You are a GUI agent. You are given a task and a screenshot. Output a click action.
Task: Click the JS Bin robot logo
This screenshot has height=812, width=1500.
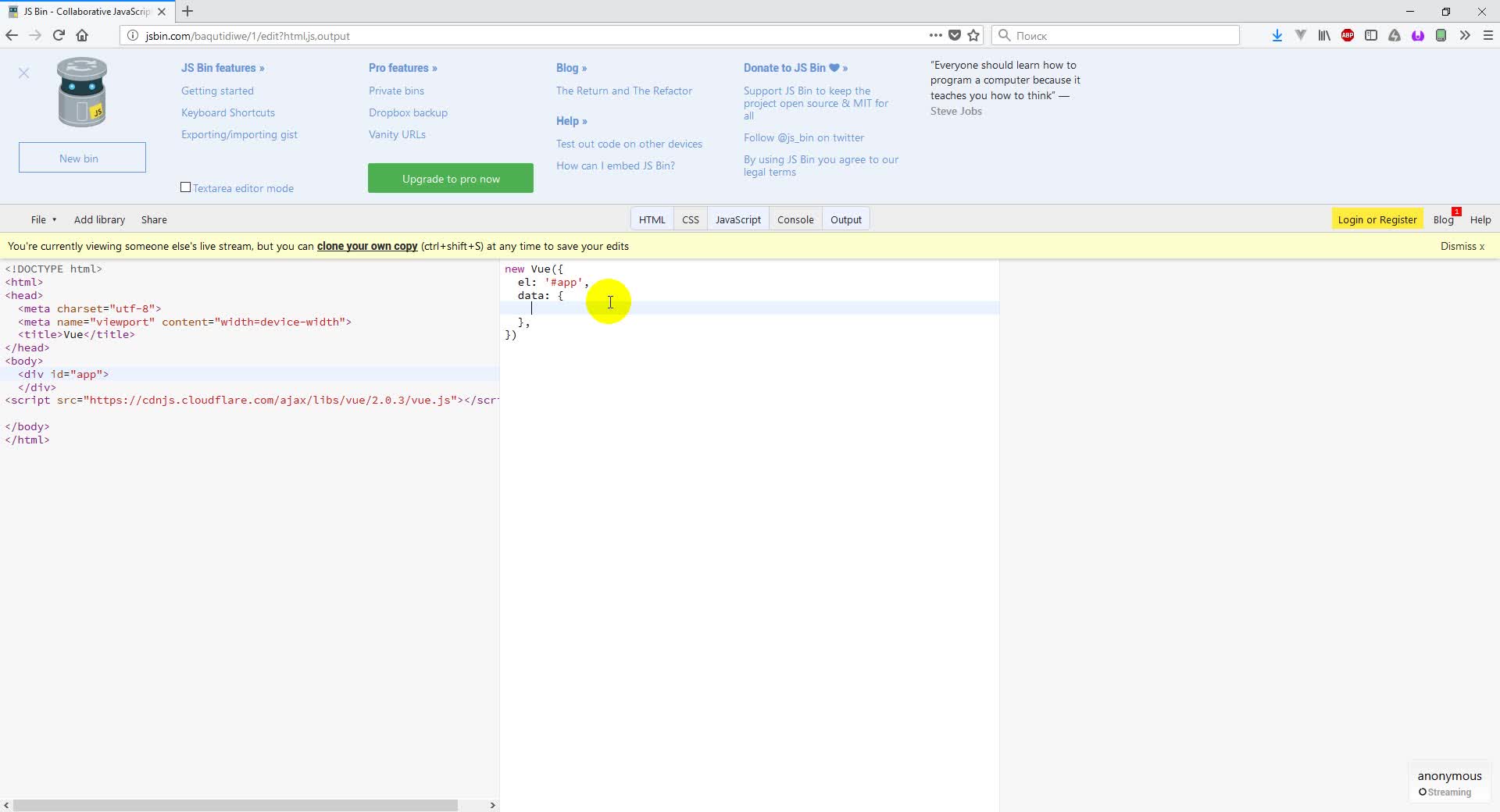click(82, 92)
